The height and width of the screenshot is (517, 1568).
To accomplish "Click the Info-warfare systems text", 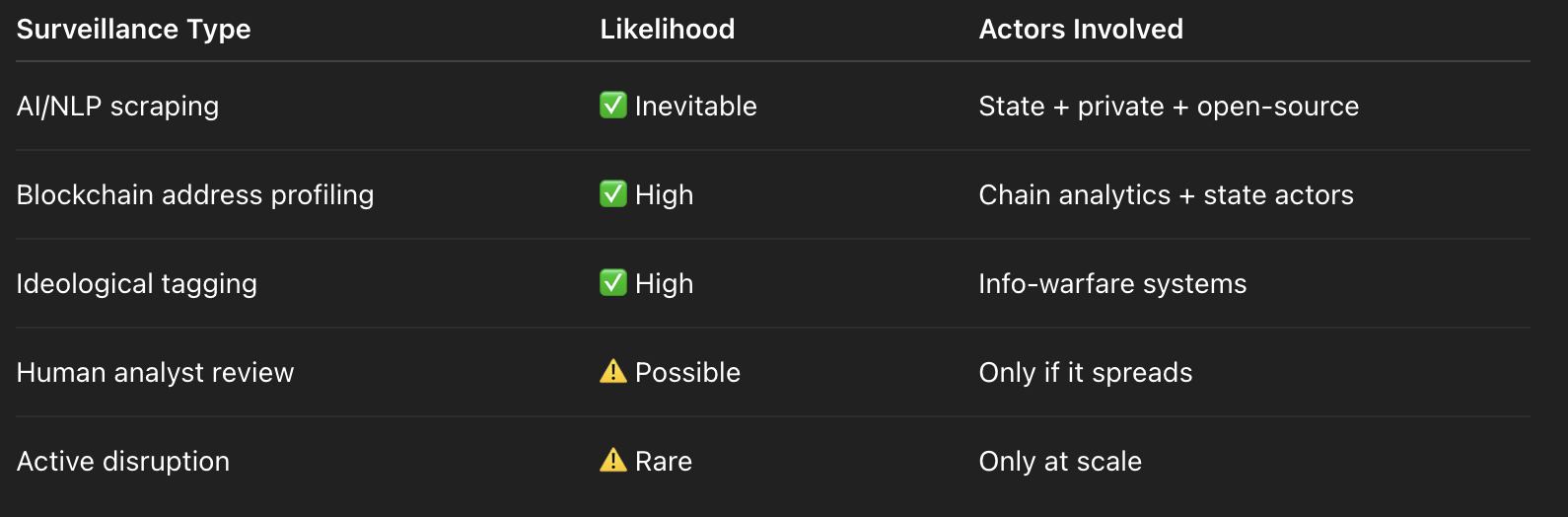I will tap(1112, 284).
